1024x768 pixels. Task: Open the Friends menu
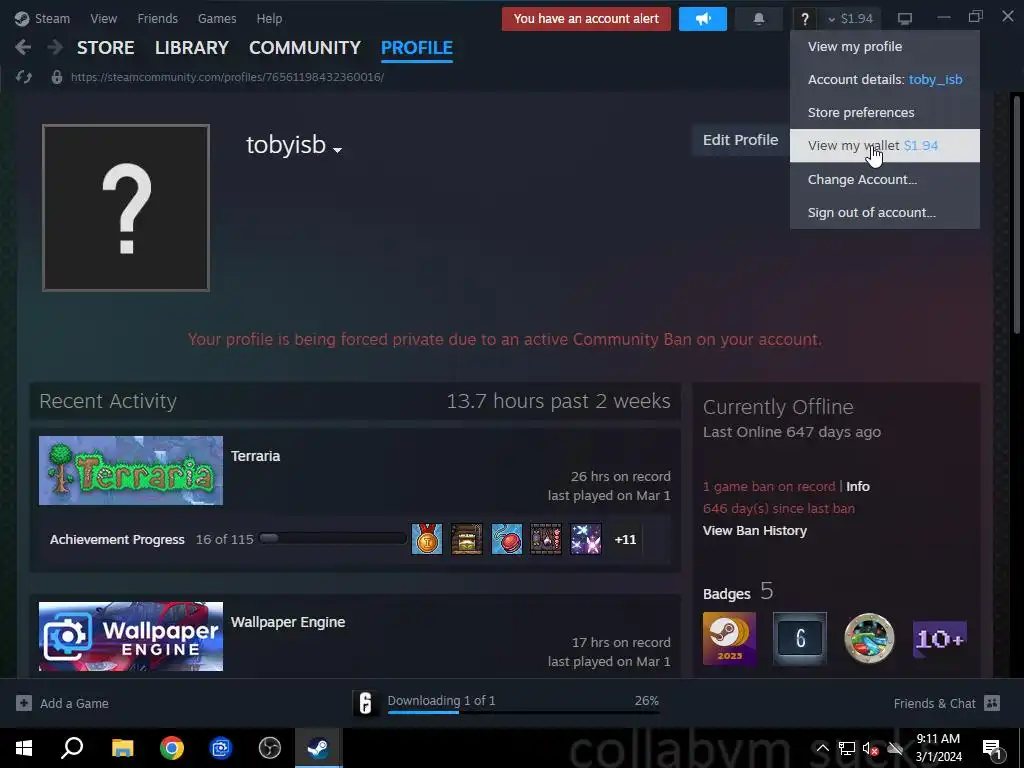(x=157, y=18)
